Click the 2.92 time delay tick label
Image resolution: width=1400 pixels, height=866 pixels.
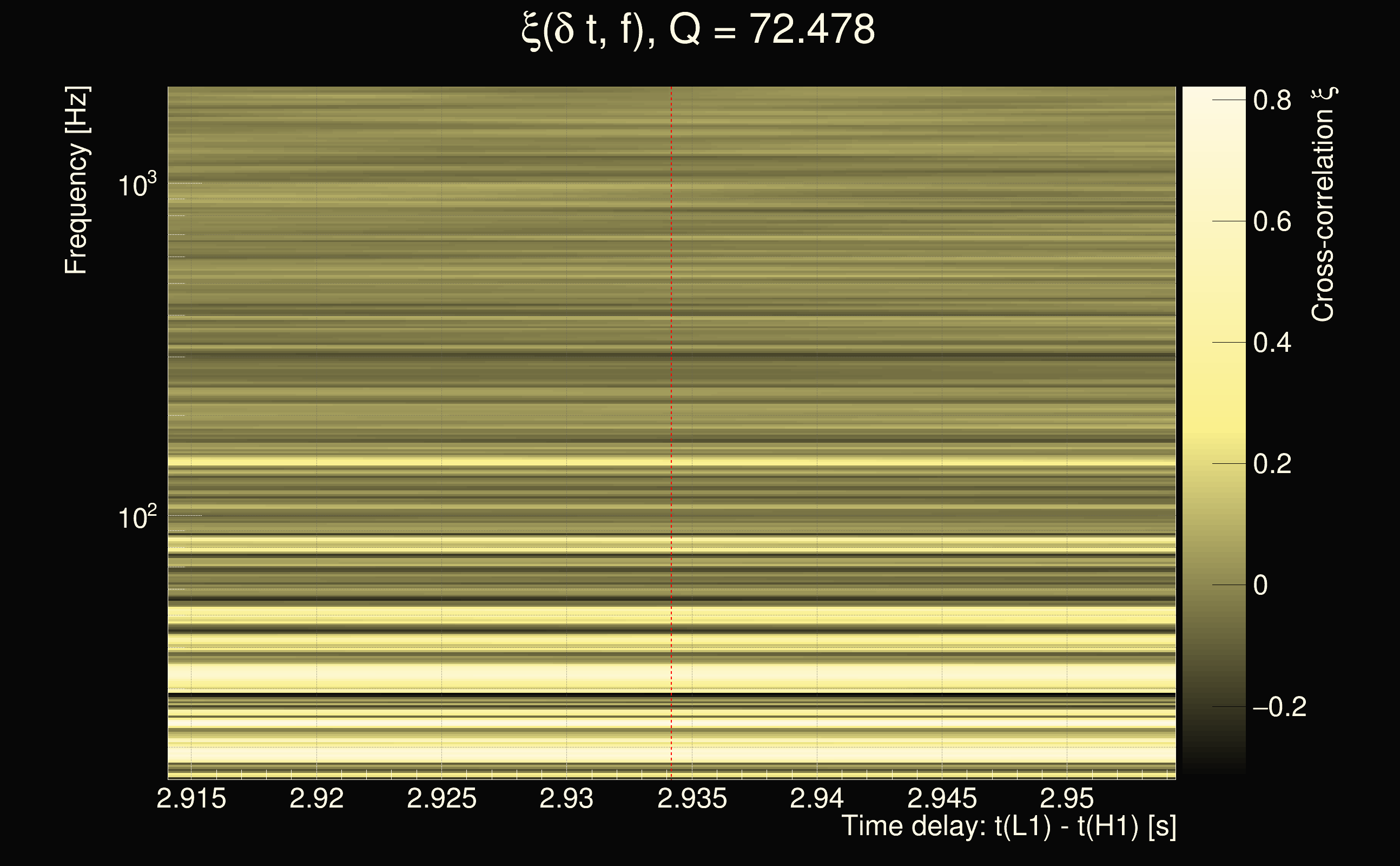point(316,798)
